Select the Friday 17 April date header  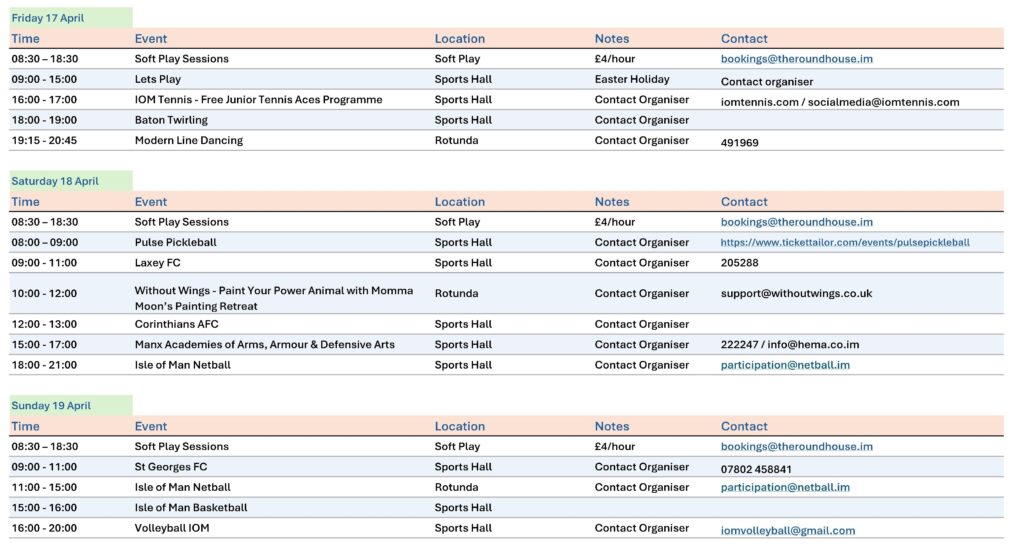tap(48, 18)
